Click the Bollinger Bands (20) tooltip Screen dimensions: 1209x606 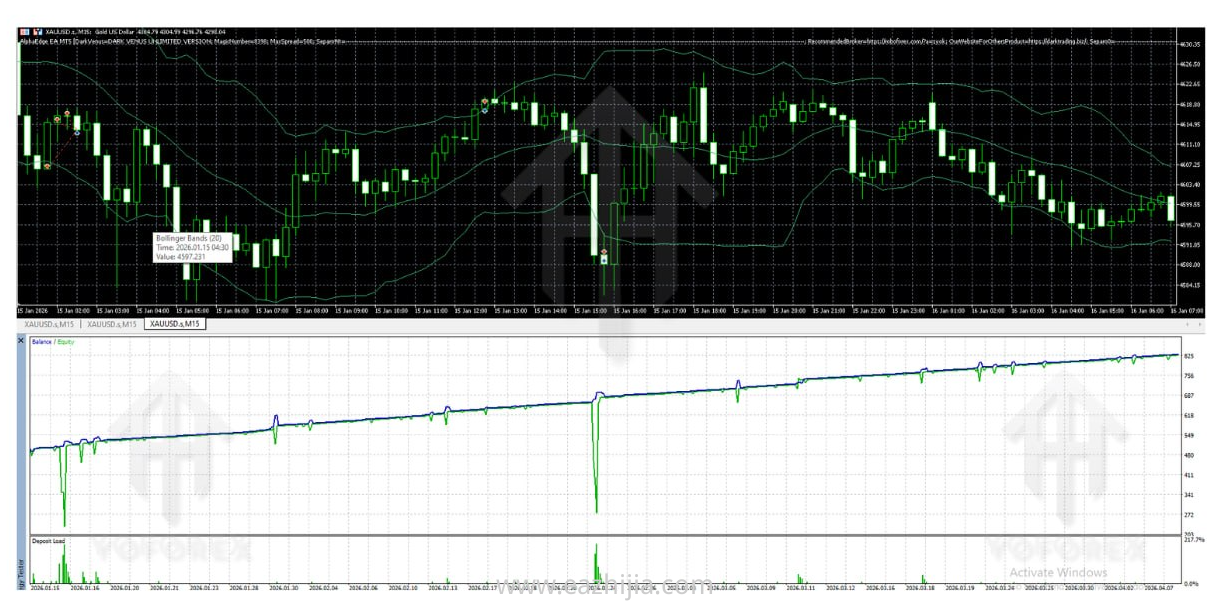coord(192,247)
